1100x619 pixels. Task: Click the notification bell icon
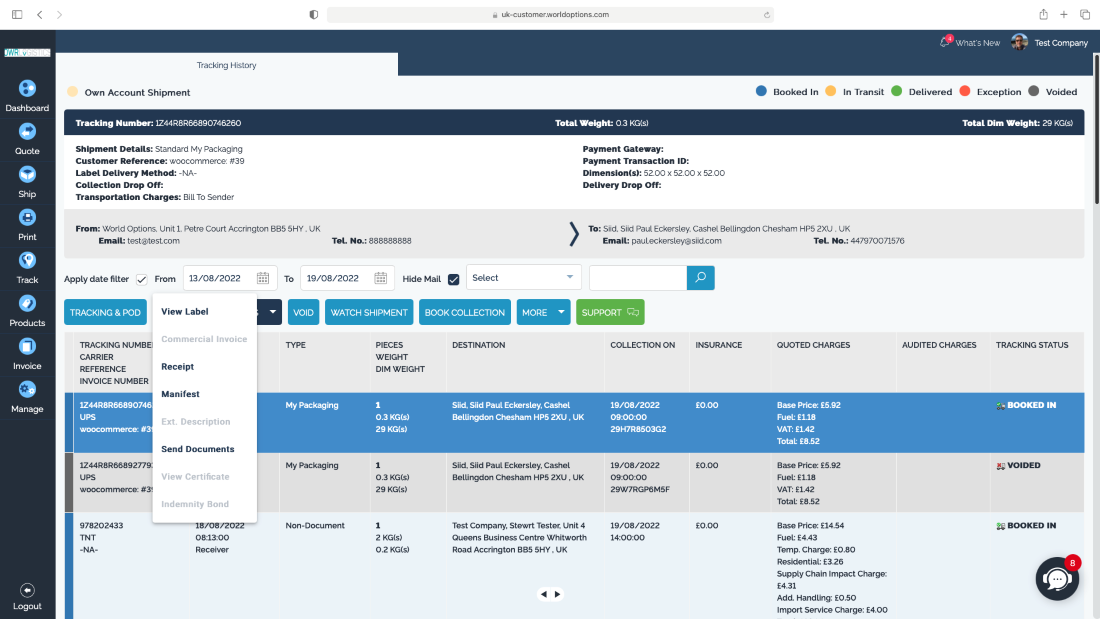tap(944, 43)
